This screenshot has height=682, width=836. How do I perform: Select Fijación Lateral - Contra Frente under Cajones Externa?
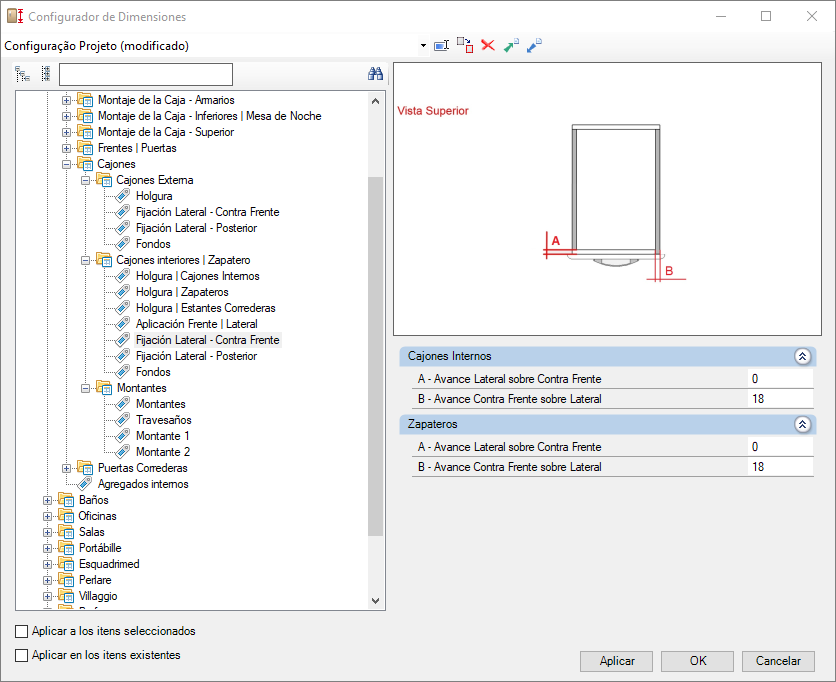(207, 212)
